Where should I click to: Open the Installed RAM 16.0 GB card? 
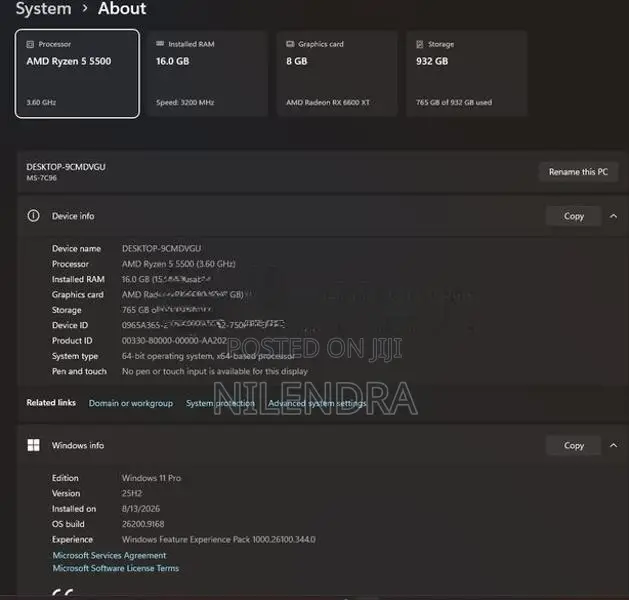[207, 73]
